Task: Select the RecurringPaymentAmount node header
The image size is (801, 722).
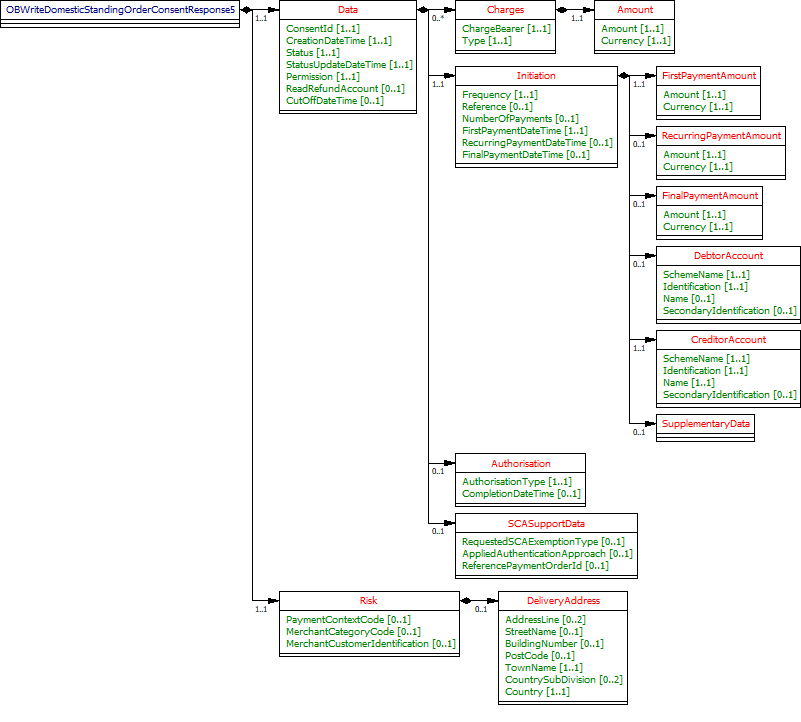Action: (721, 135)
